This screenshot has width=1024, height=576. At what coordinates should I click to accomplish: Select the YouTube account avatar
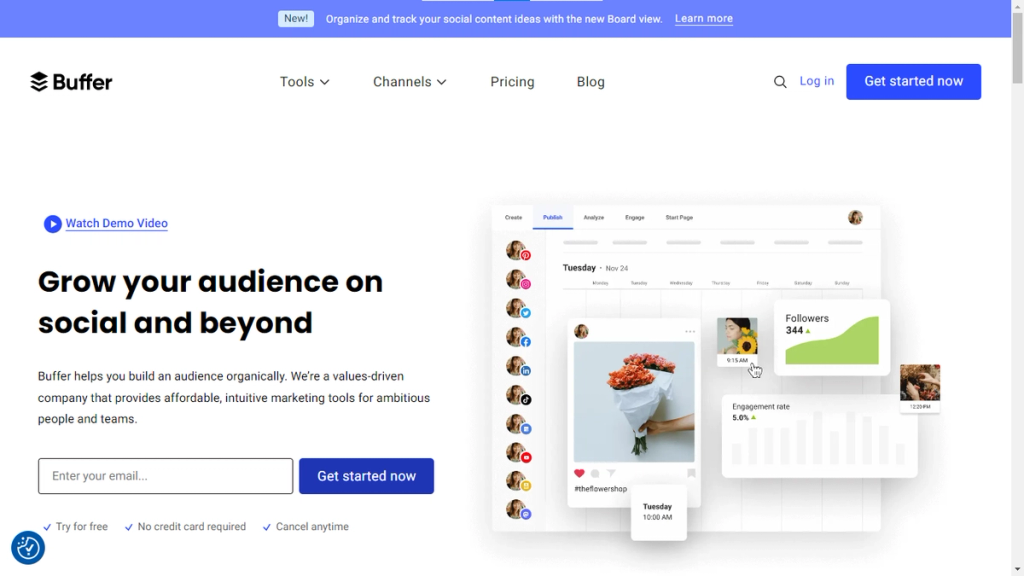click(x=518, y=453)
